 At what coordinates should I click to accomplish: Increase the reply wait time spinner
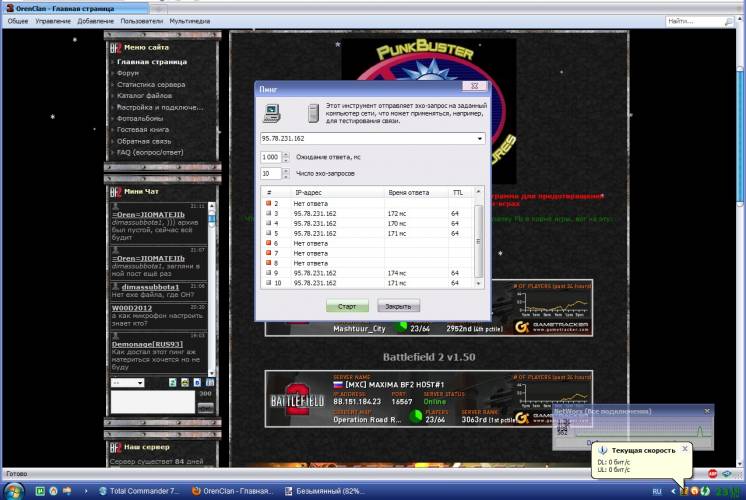pos(286,154)
